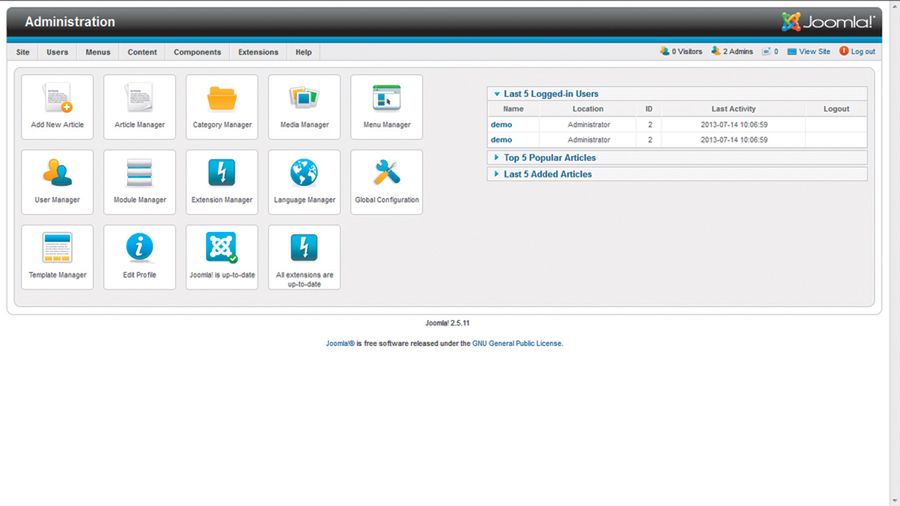Click the Joomla! 2.5.11 version text
The image size is (900, 506).
coord(447,323)
